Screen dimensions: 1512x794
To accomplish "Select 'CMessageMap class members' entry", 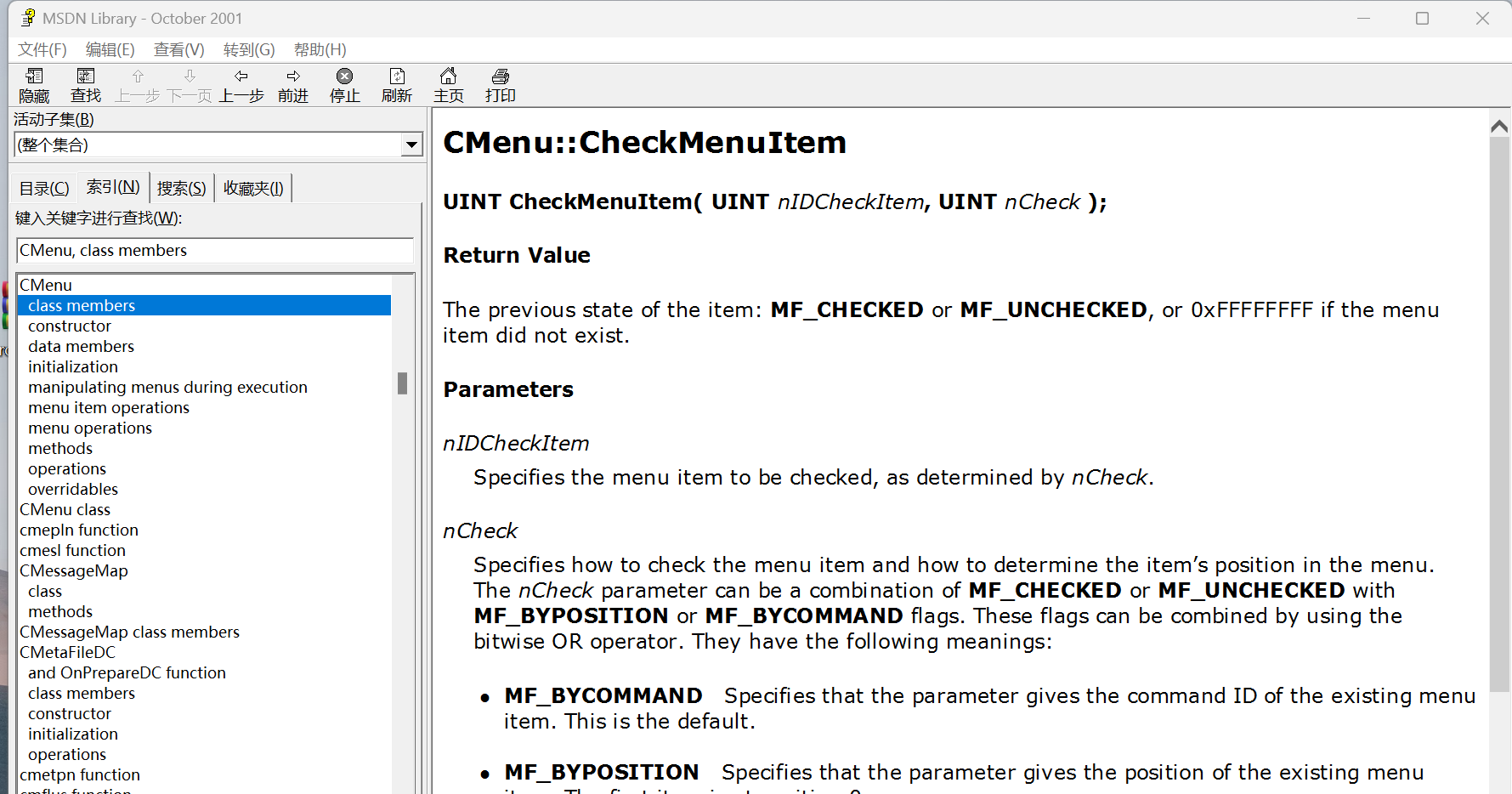I will tap(130, 632).
